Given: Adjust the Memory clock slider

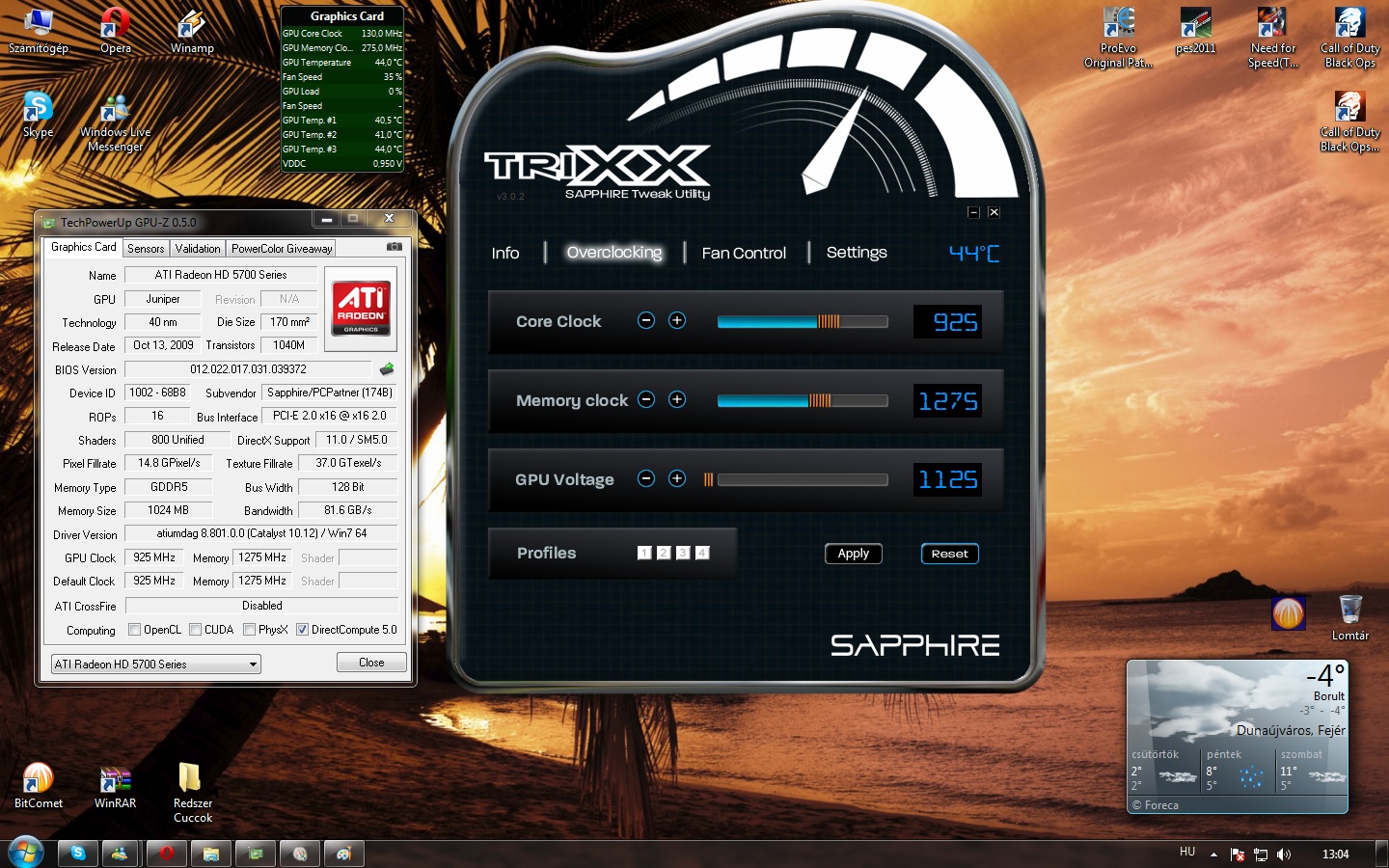Looking at the screenshot, I should click(x=803, y=400).
